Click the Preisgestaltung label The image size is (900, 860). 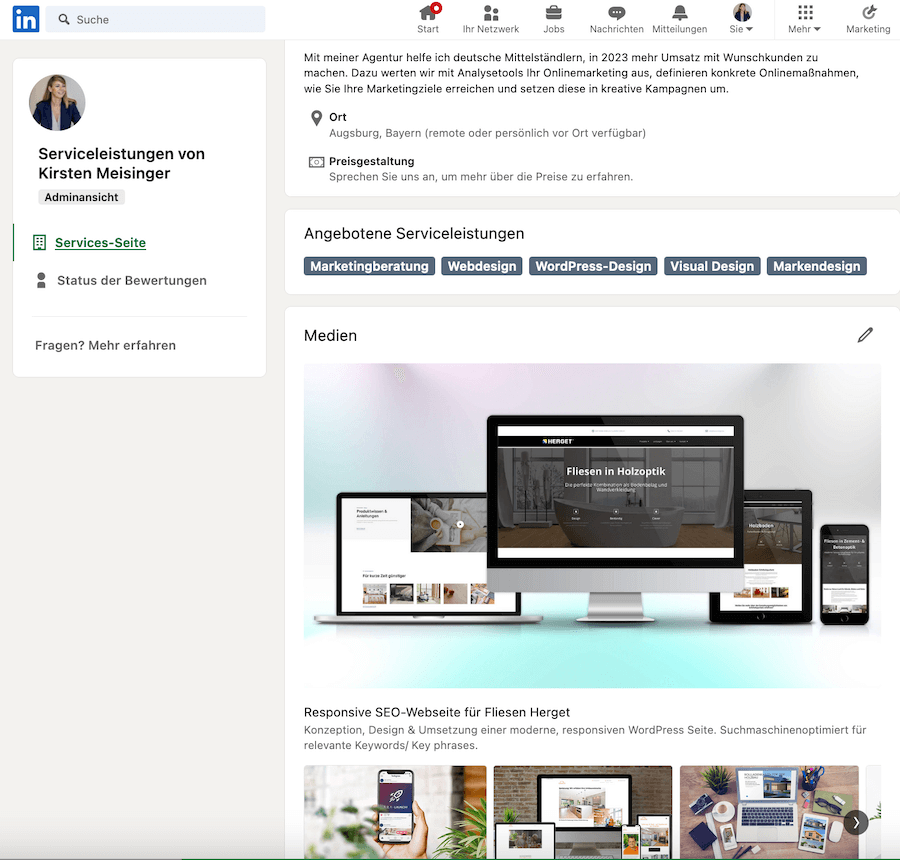tap(371, 161)
